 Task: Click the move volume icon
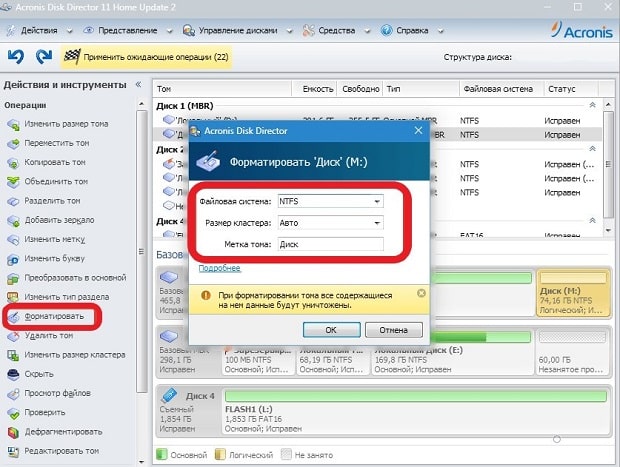click(x=13, y=144)
